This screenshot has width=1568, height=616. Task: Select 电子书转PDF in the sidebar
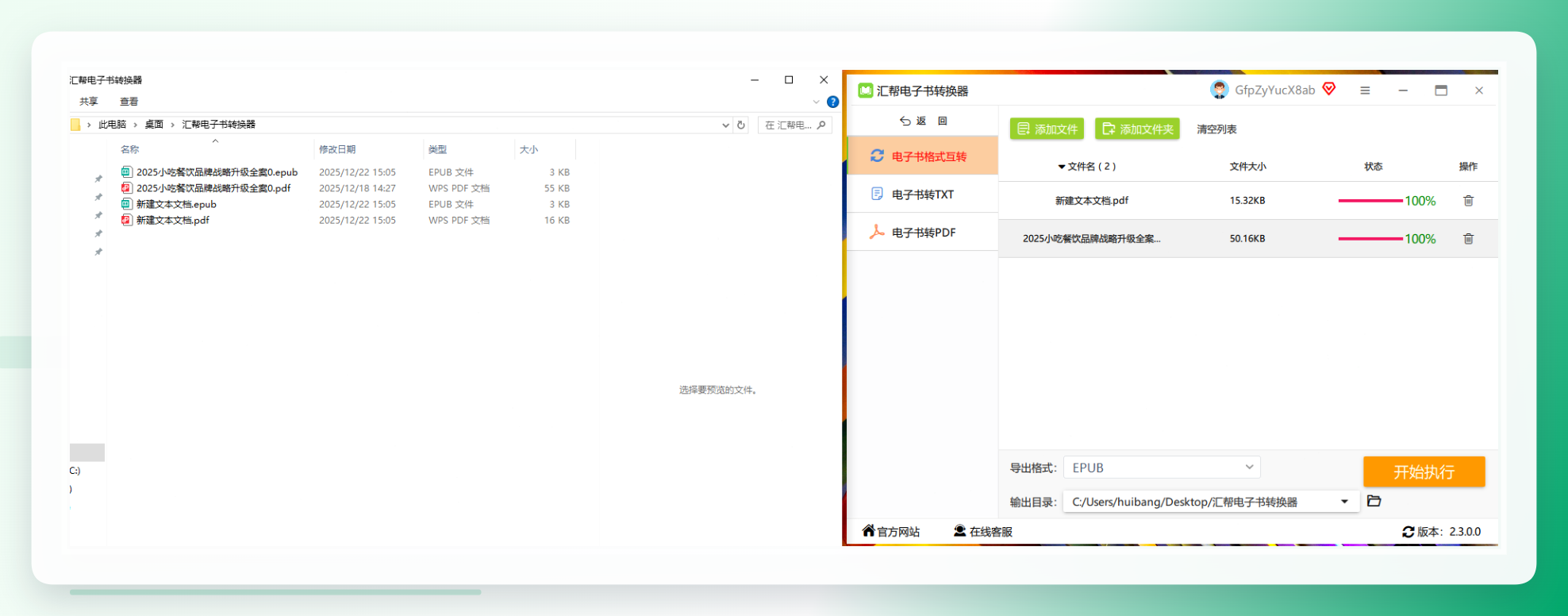click(x=923, y=232)
